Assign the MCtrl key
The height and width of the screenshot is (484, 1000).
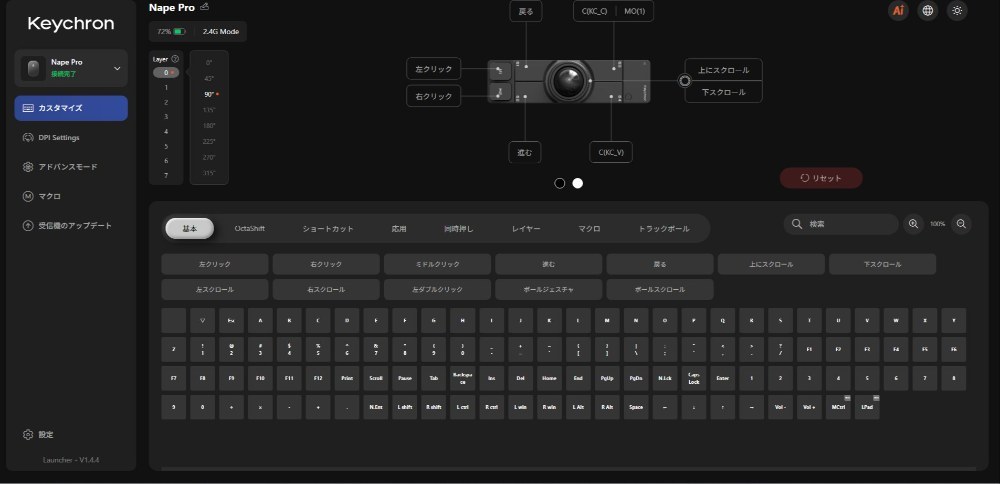(x=838, y=407)
